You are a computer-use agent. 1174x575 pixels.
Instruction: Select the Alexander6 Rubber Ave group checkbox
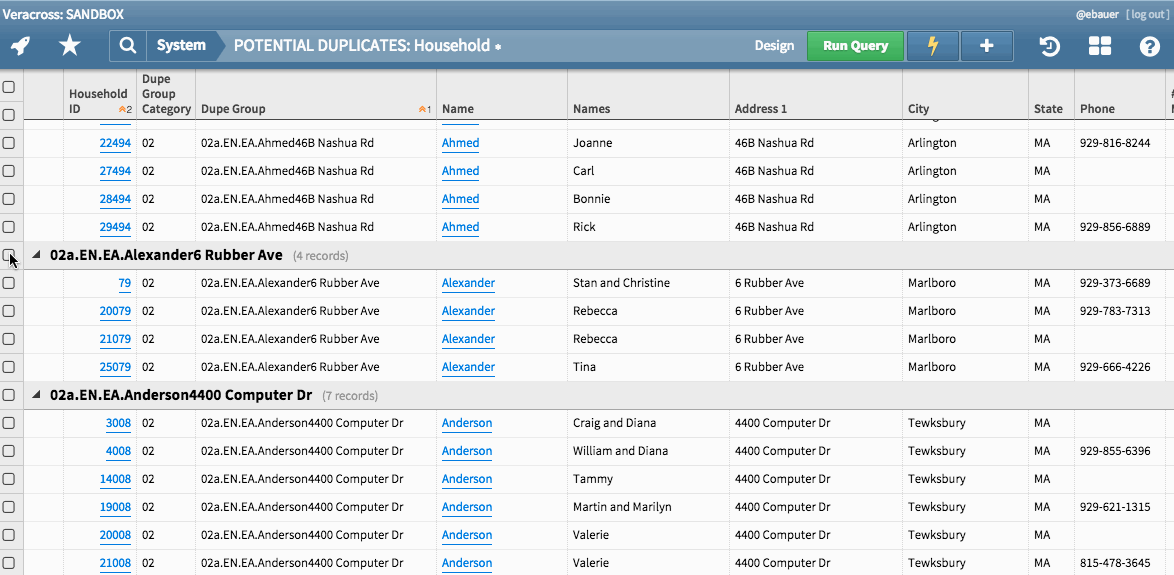coord(9,255)
